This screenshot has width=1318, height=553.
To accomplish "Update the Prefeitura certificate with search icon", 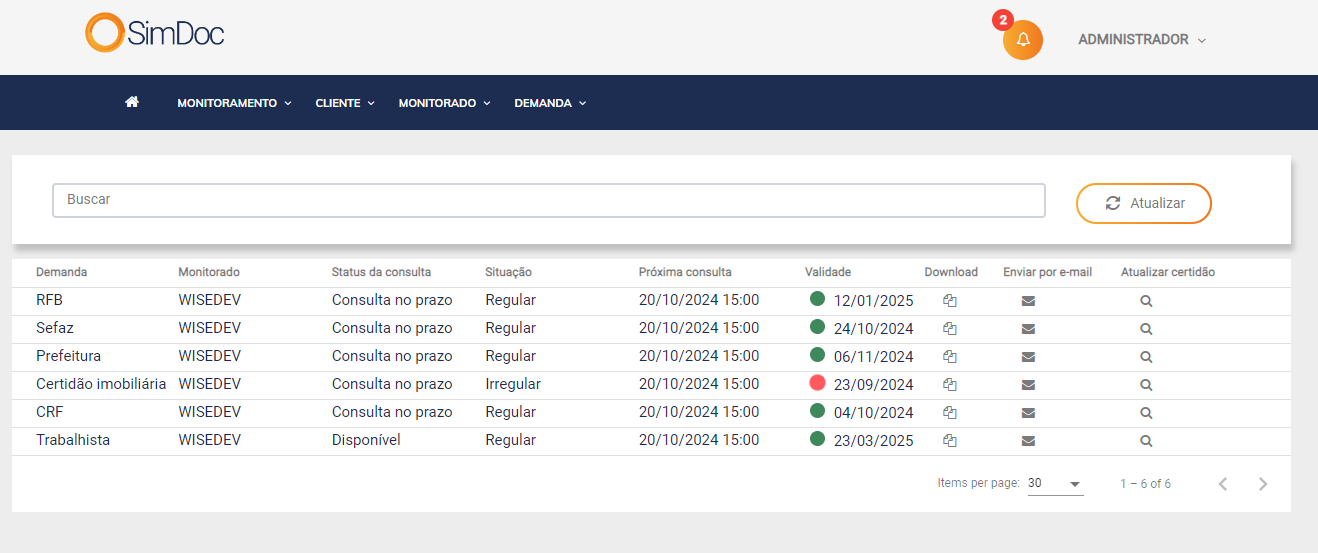I will coord(1146,356).
